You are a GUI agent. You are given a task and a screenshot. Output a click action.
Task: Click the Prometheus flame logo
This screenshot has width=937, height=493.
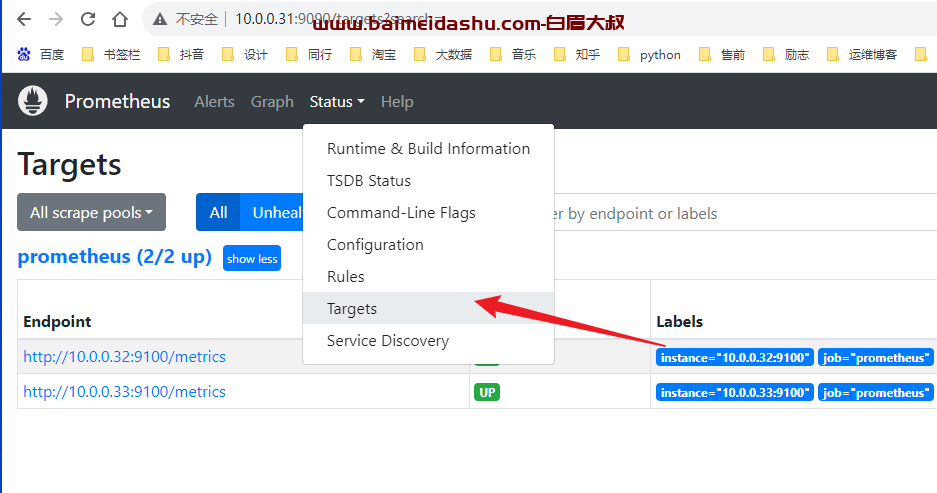pyautogui.click(x=33, y=100)
